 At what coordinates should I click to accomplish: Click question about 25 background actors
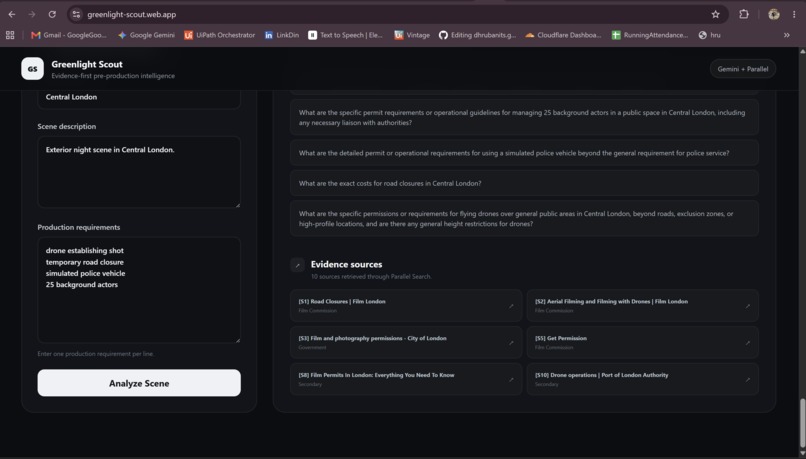pyautogui.click(x=524, y=117)
